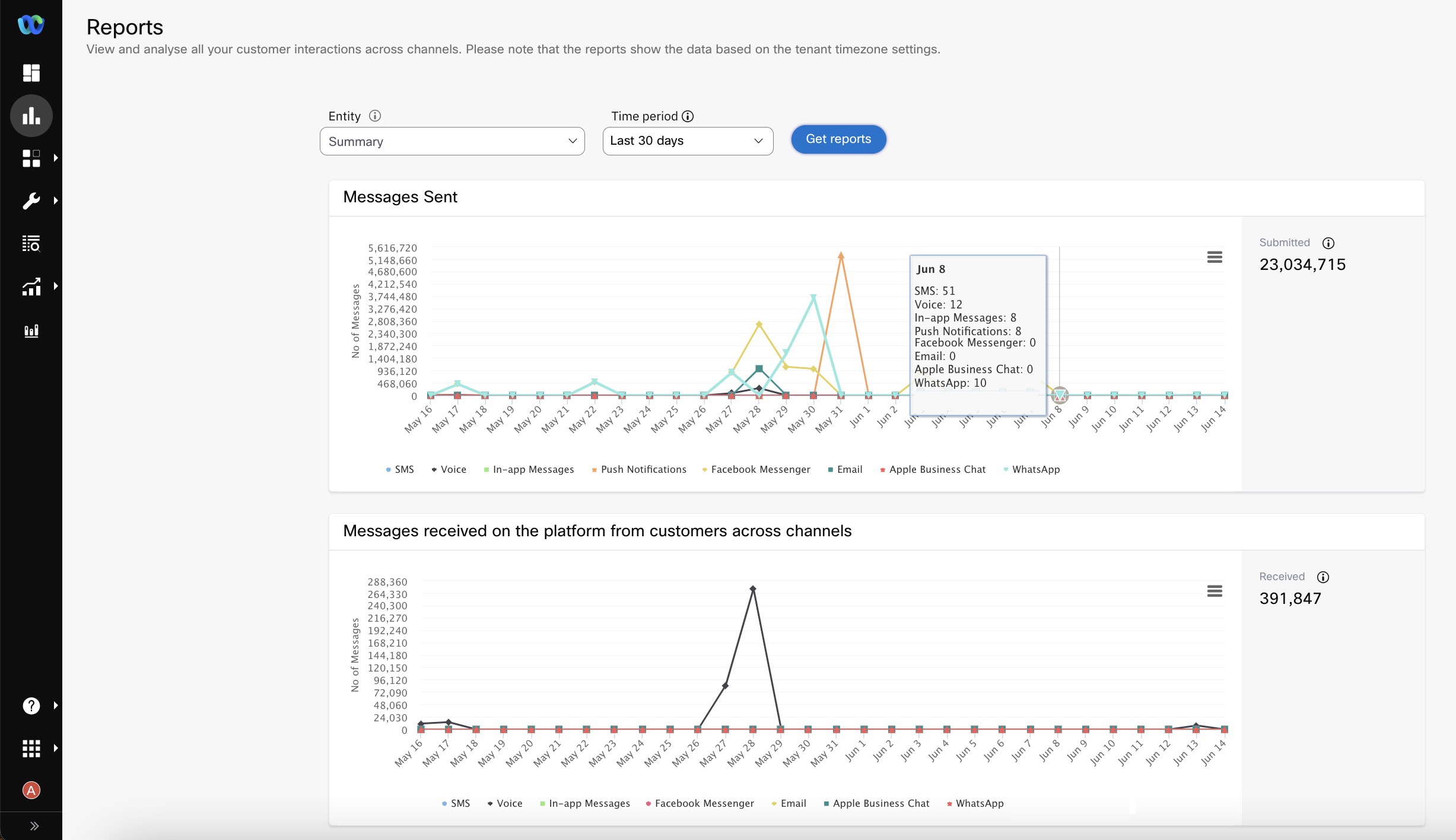The image size is (1456, 840).
Task: Expand the apps grid submenu arrow
Action: pos(56,158)
